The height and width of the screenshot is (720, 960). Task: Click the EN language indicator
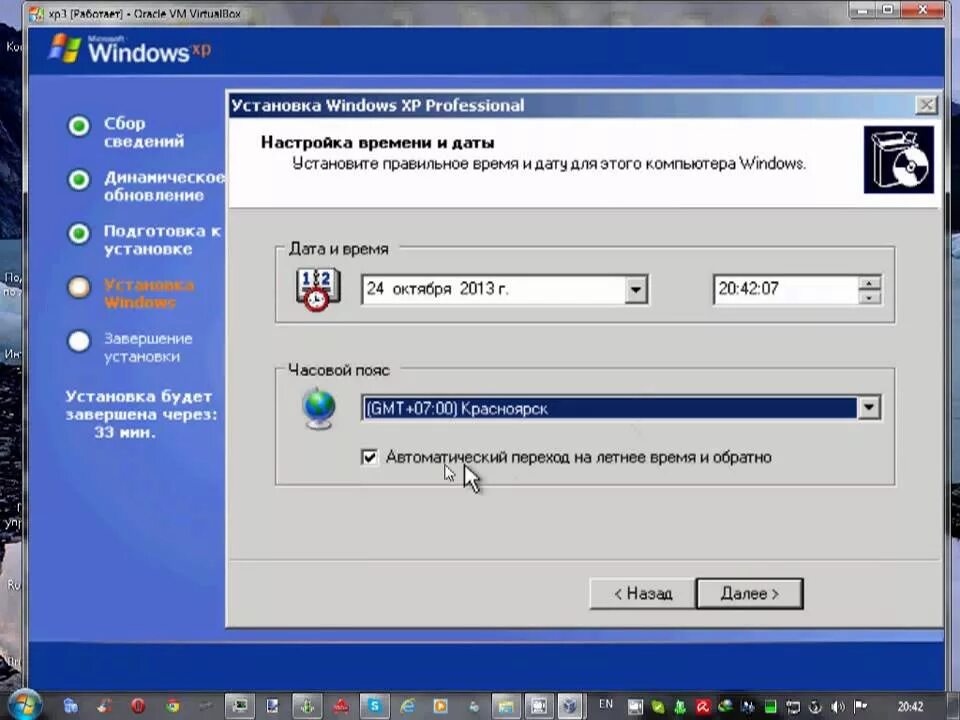pos(606,704)
